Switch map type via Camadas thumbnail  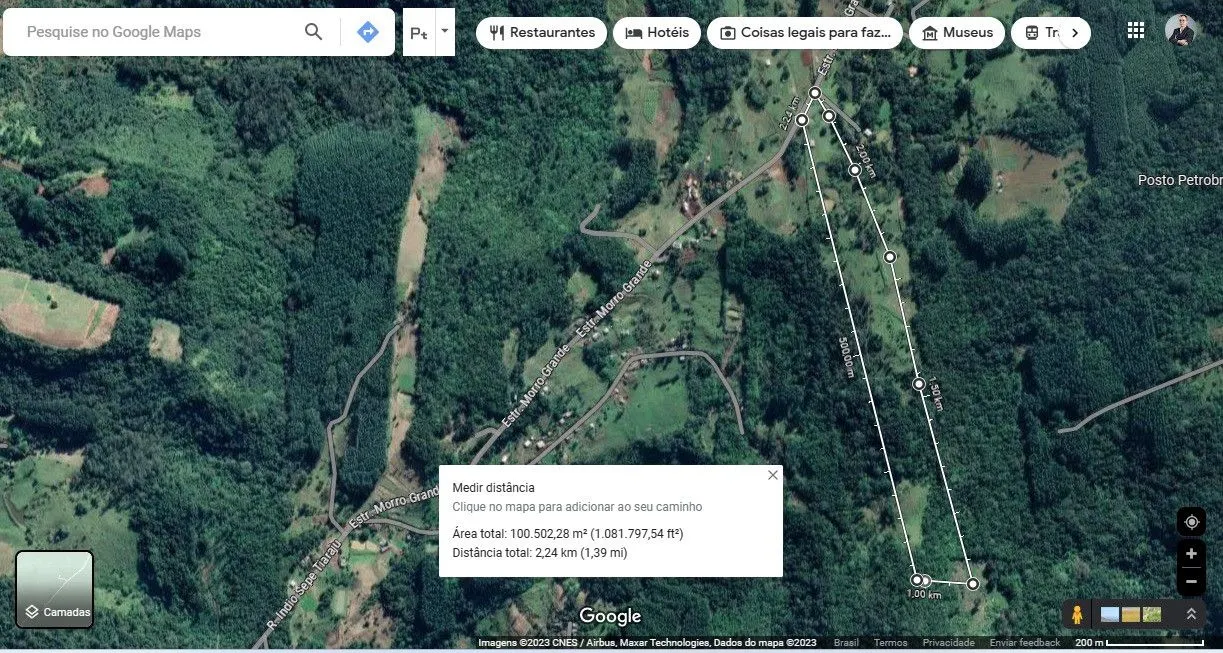pyautogui.click(x=55, y=589)
